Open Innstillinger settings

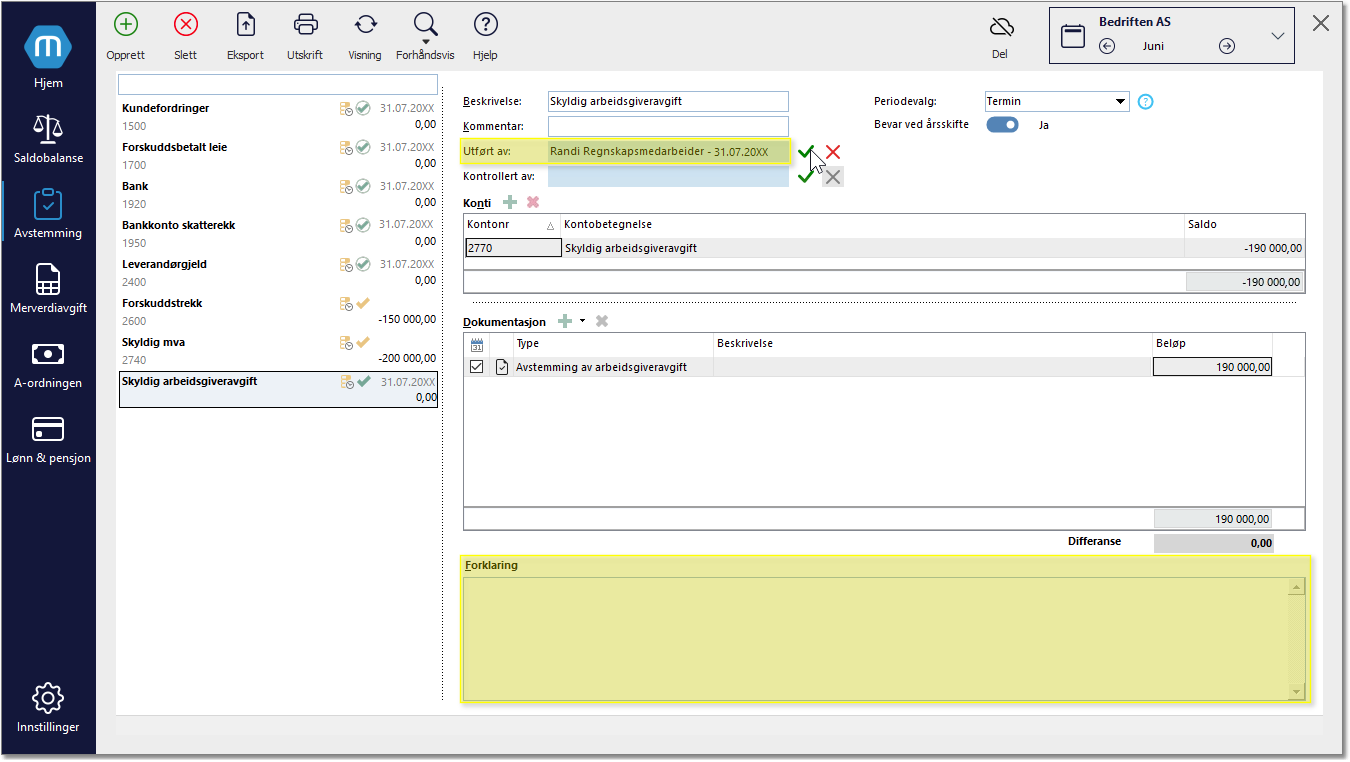48,707
